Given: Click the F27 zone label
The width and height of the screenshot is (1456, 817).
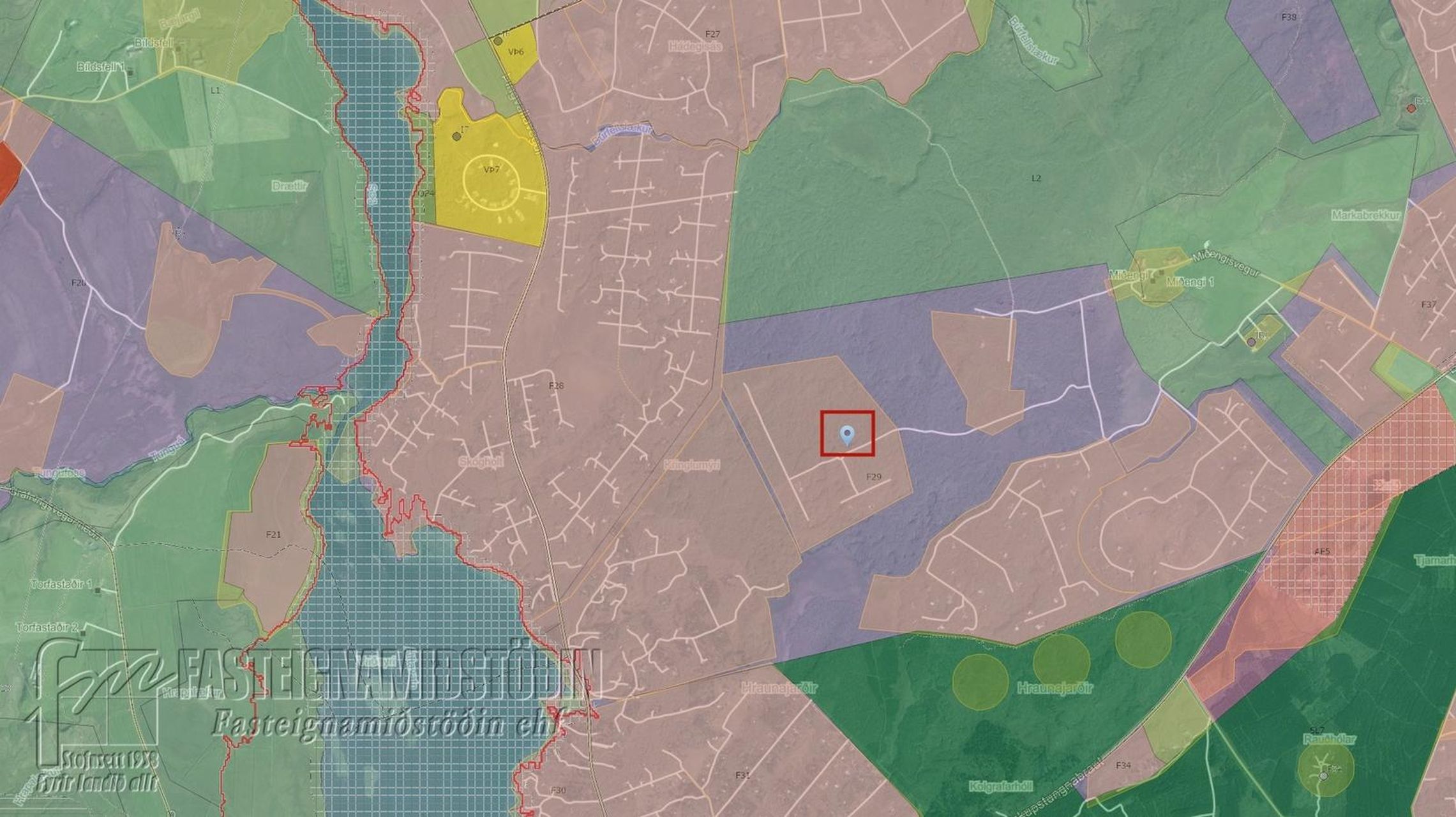Looking at the screenshot, I should [712, 33].
